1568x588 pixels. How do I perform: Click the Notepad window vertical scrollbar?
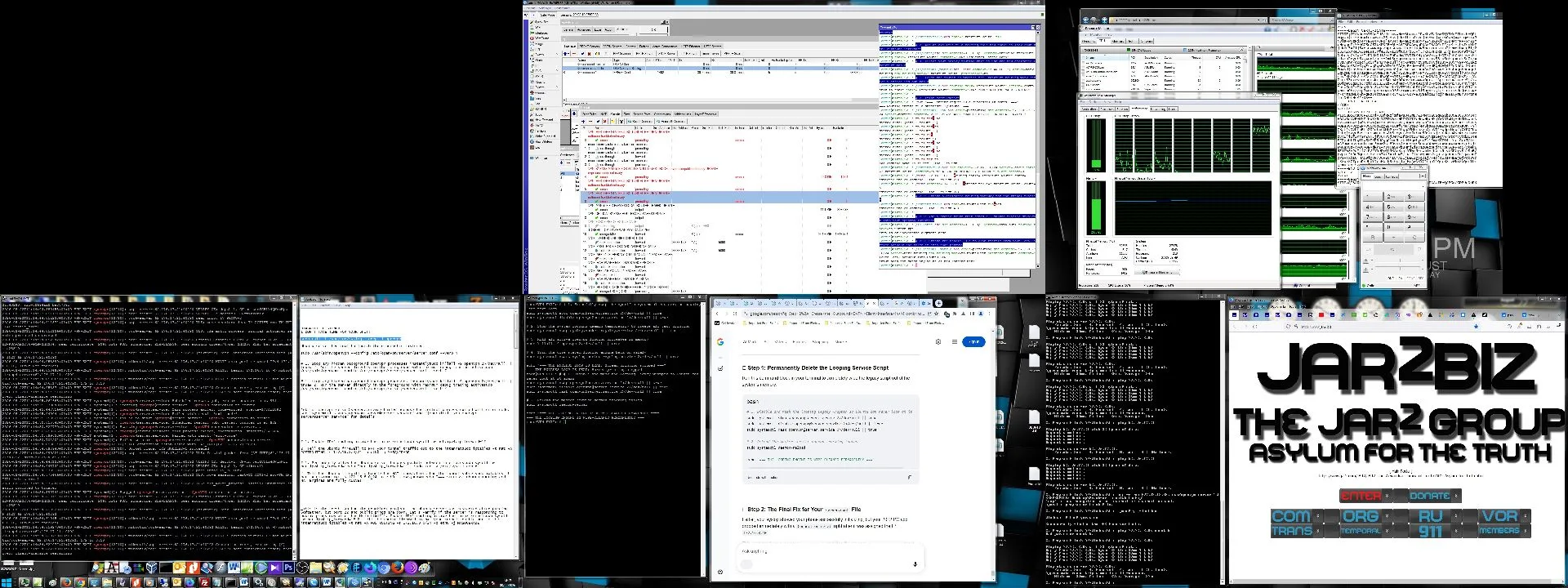(515, 433)
